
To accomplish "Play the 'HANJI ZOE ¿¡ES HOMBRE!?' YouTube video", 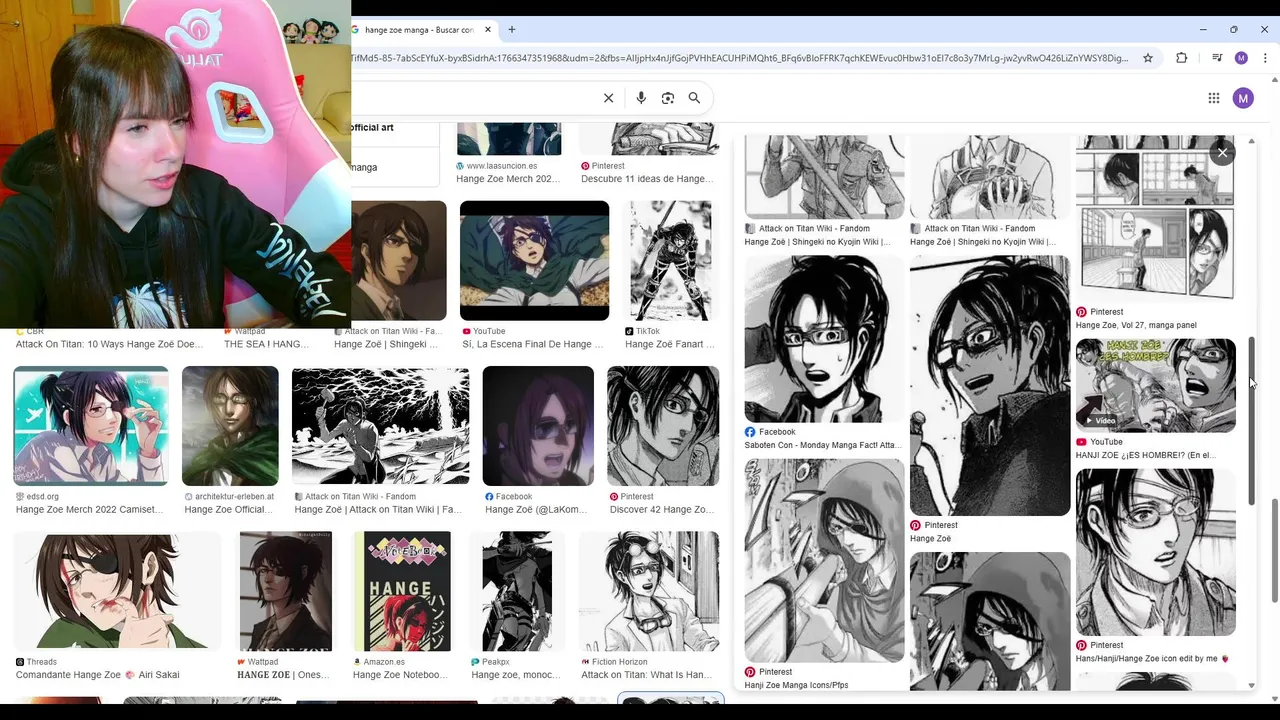I will click(1155, 385).
